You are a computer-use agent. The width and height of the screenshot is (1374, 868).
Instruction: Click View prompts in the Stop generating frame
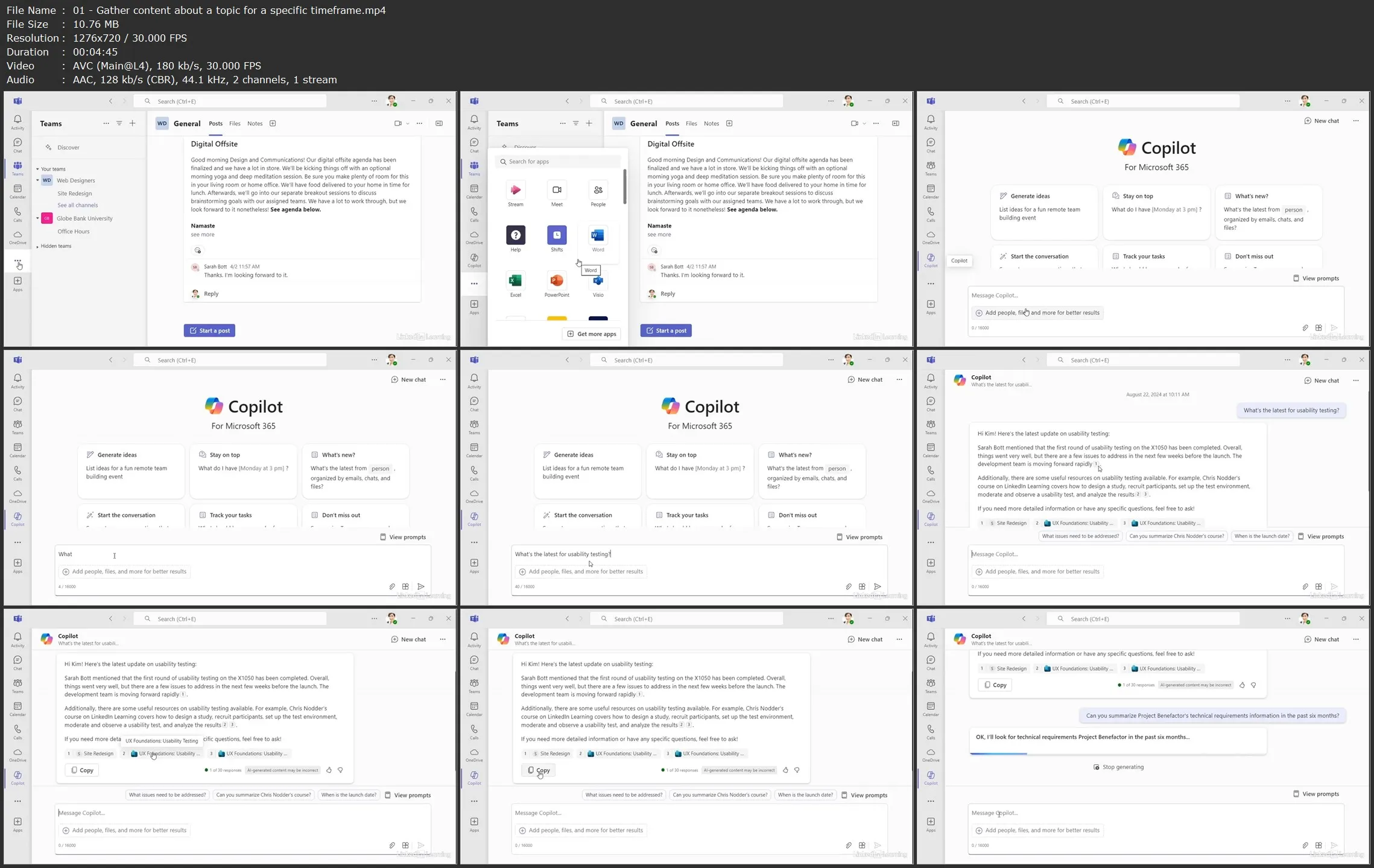[x=1316, y=794]
